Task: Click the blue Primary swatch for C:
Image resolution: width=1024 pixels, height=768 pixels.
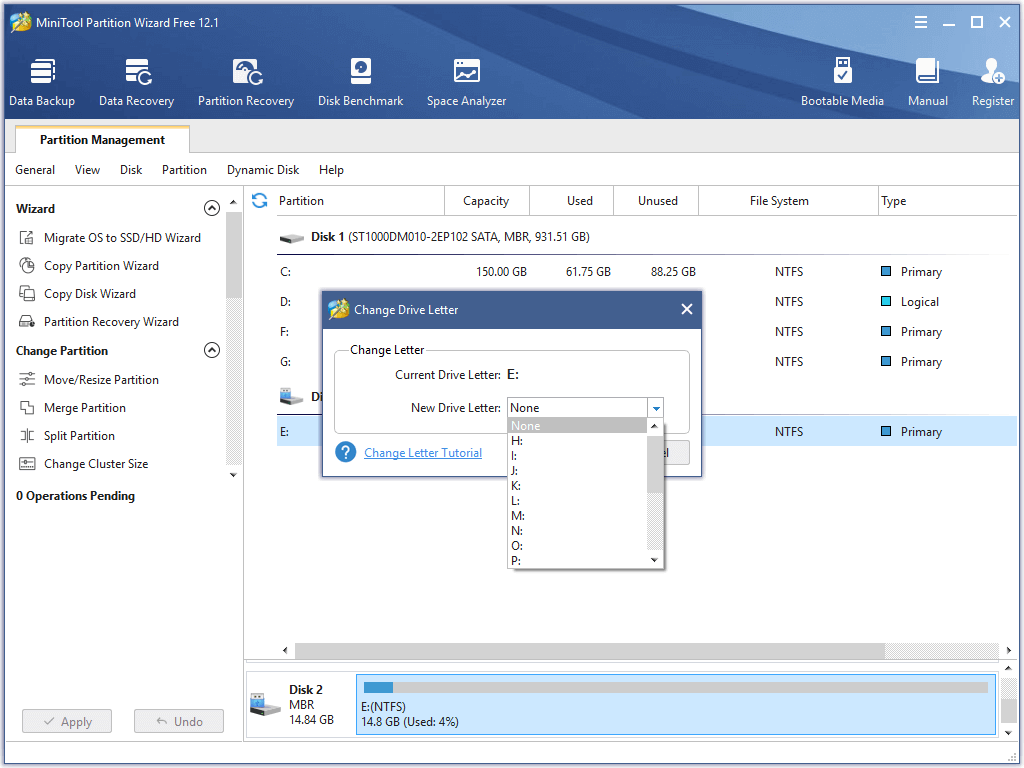Action: click(x=886, y=271)
